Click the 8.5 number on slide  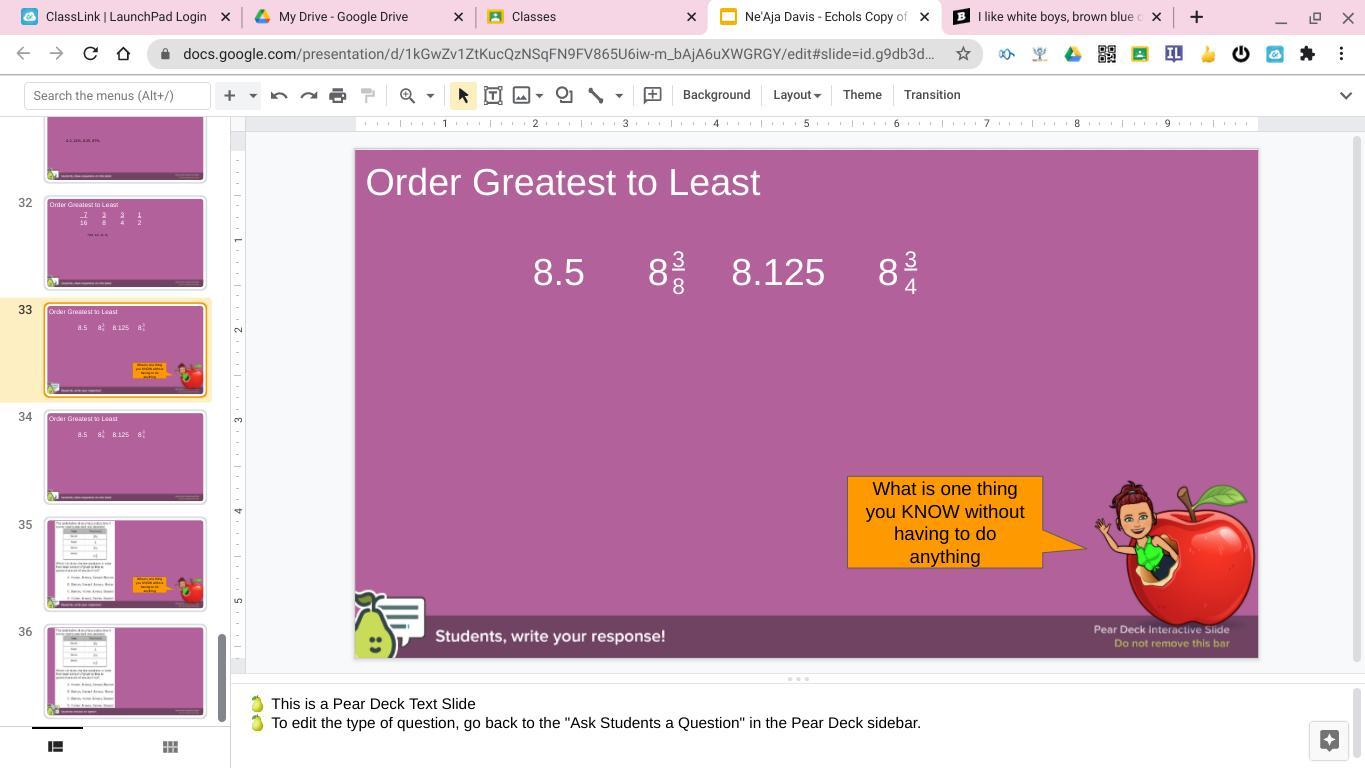tap(558, 272)
